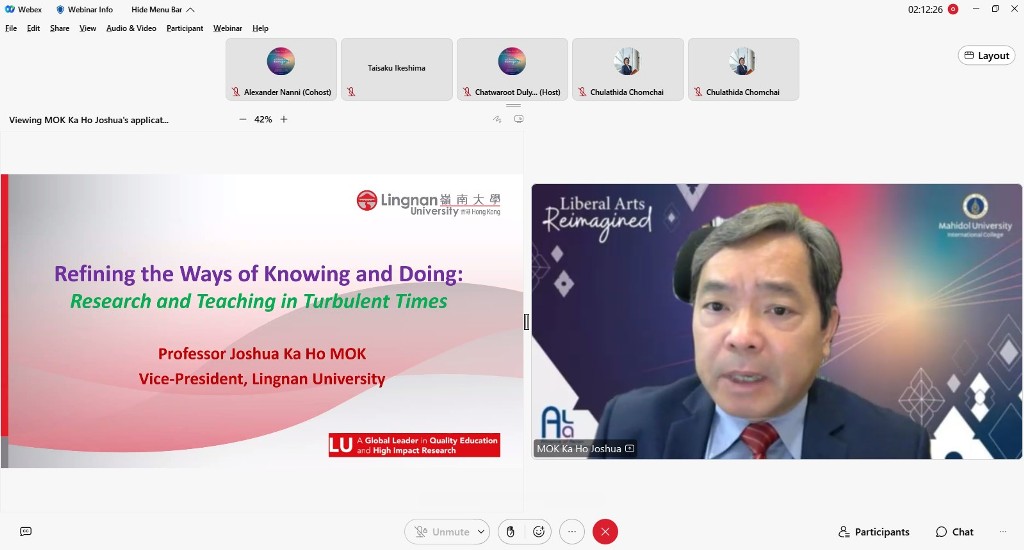Toggle the Unmute microphone button
The width and height of the screenshot is (1024, 550).
tap(441, 532)
